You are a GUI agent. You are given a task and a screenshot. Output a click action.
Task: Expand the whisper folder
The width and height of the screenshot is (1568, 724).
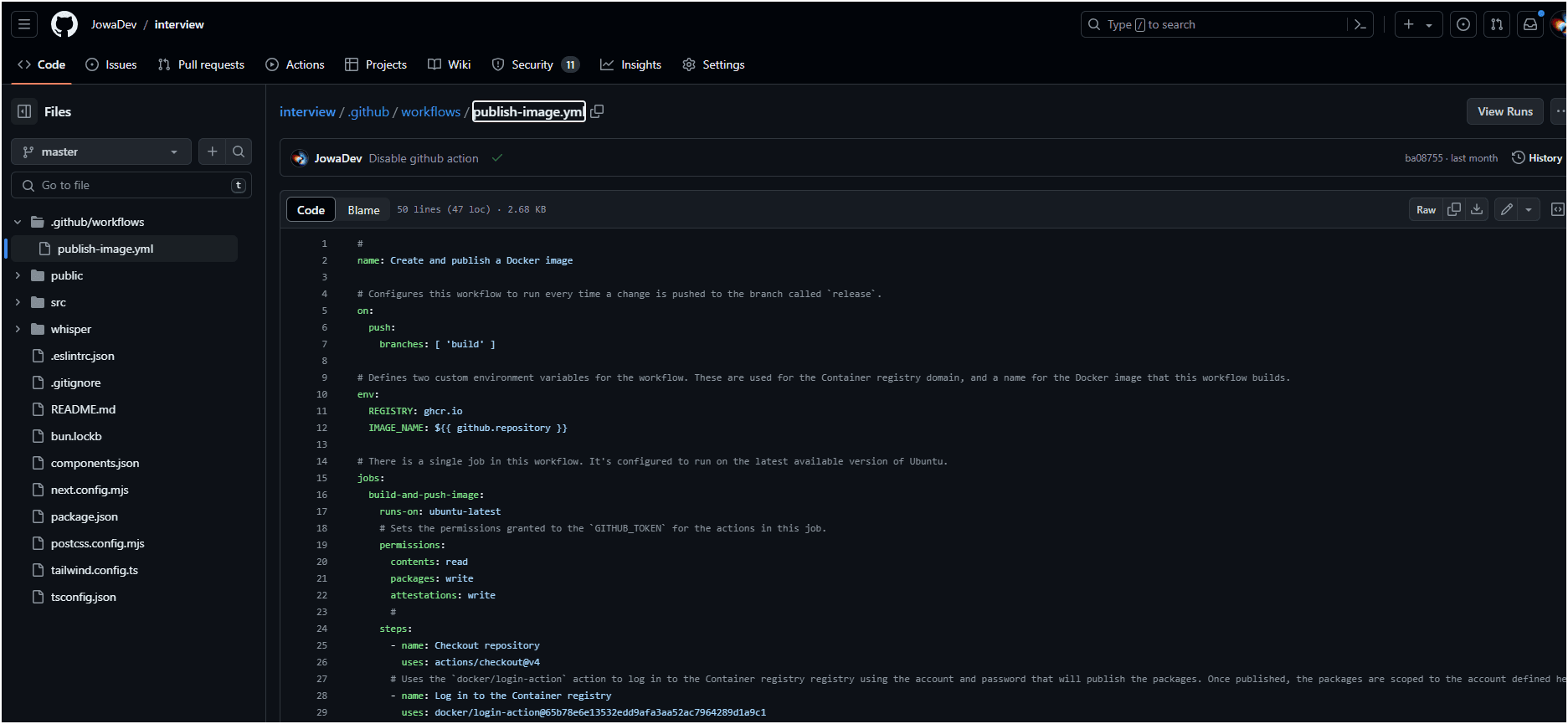coord(18,329)
